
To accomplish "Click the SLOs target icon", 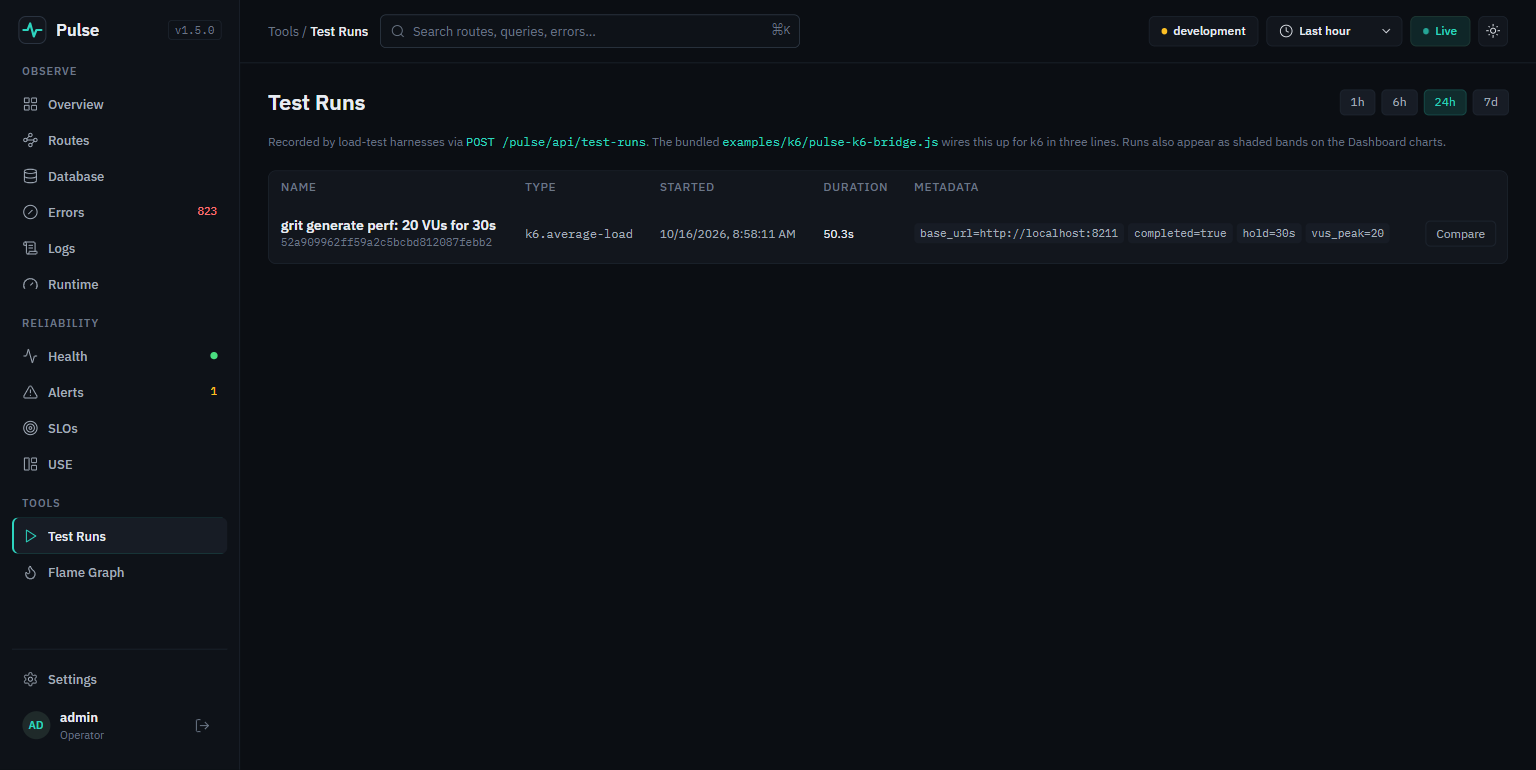I will coord(30,428).
